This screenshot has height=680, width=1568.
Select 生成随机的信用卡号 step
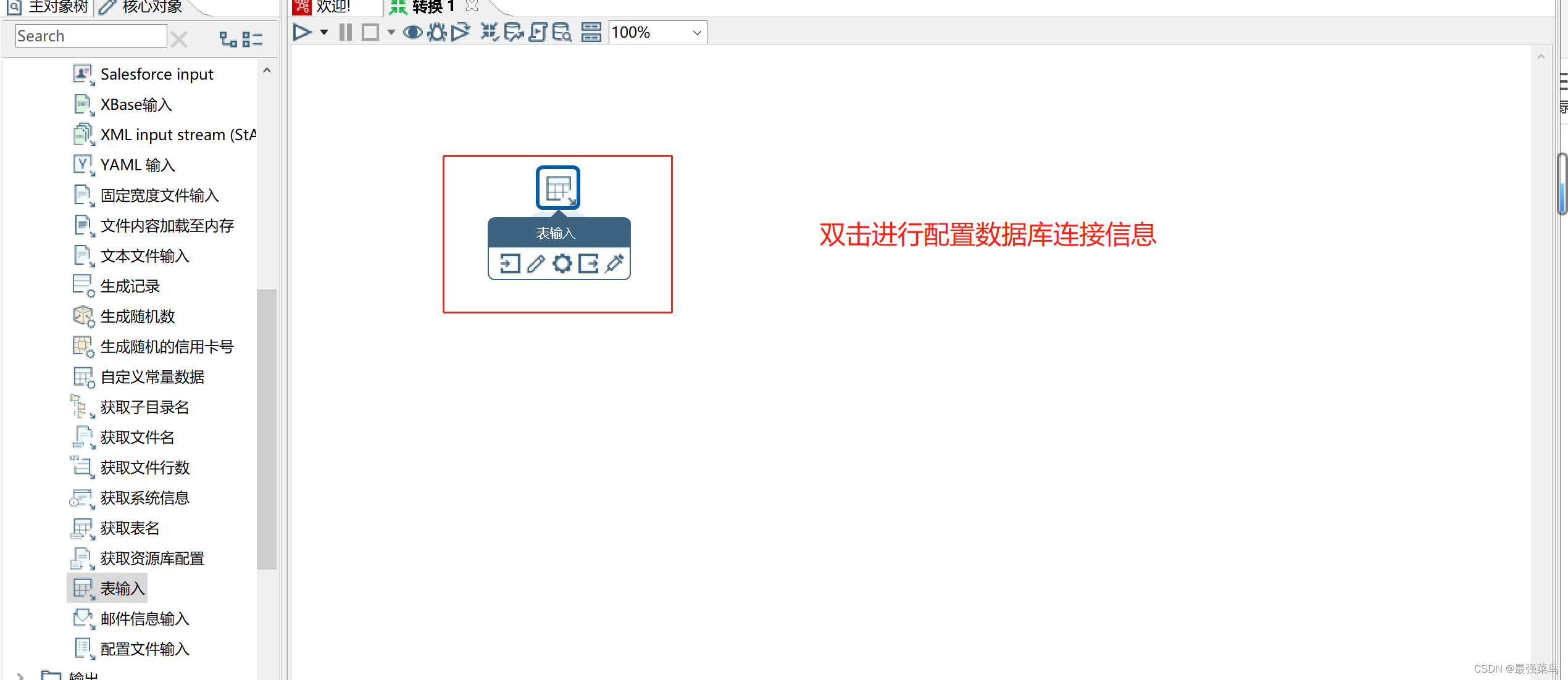coord(167,346)
